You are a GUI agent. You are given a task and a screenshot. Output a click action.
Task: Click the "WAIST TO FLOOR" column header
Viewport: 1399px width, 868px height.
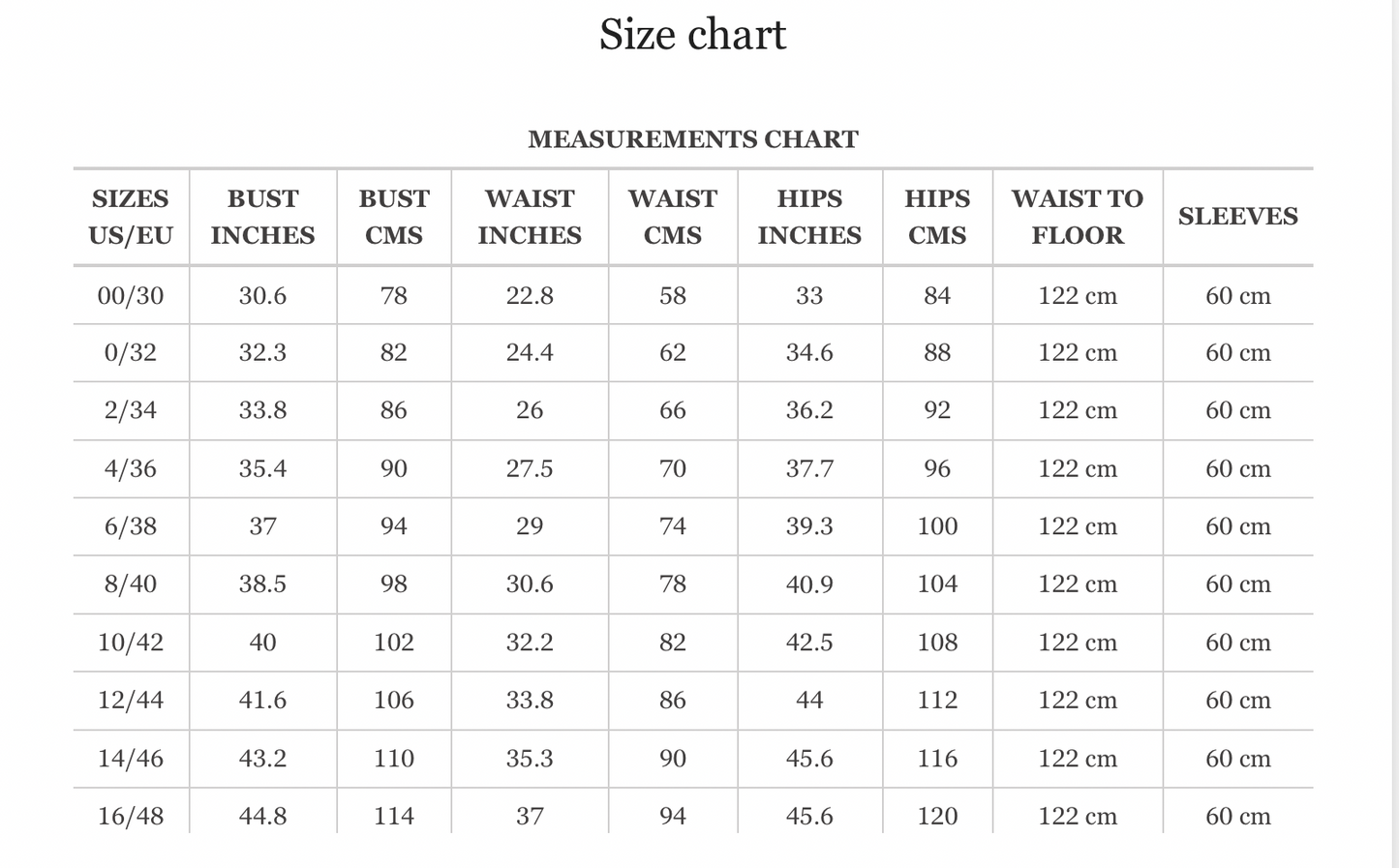point(1078,217)
